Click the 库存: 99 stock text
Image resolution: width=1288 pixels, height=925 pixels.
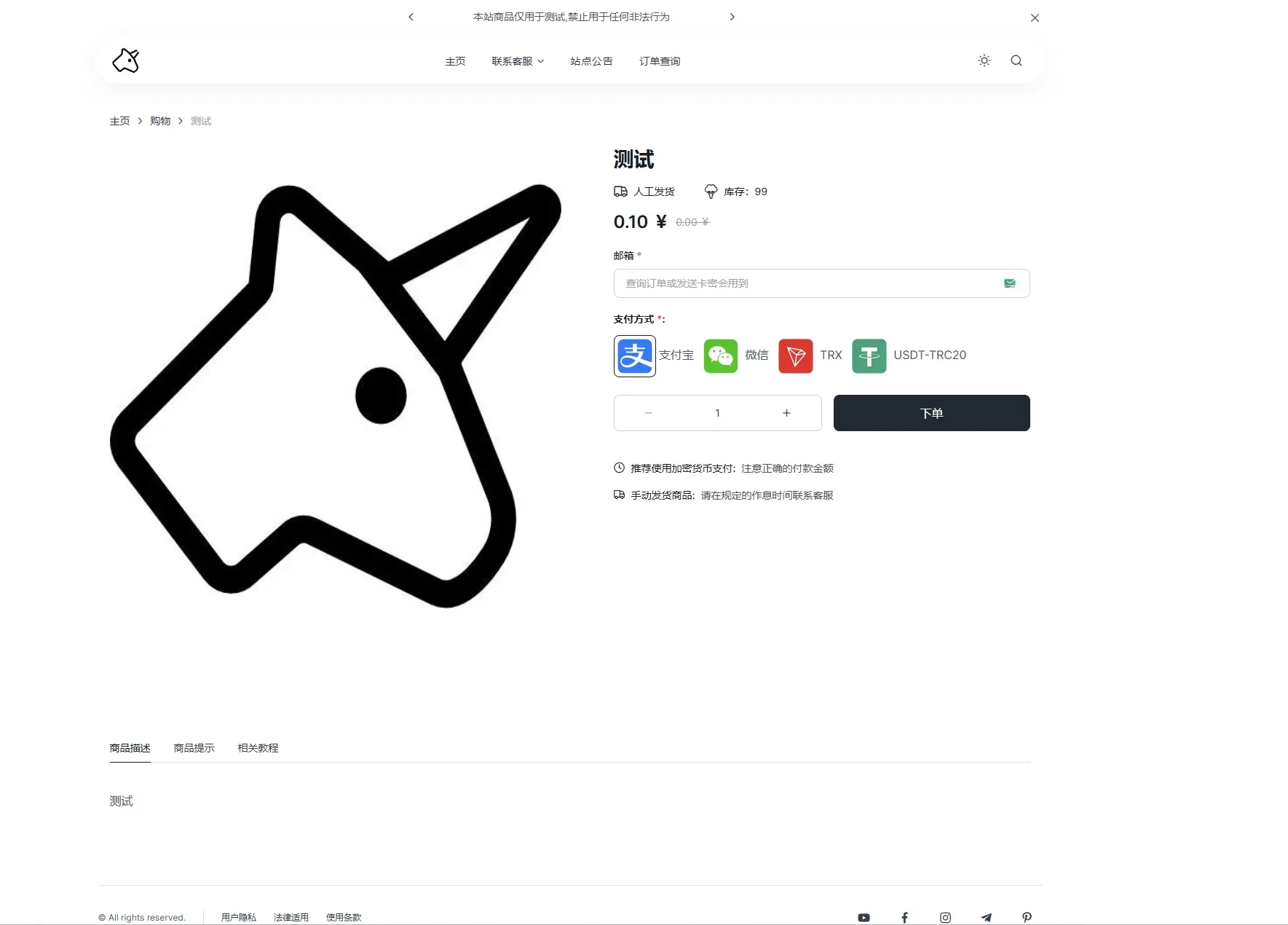(x=746, y=192)
